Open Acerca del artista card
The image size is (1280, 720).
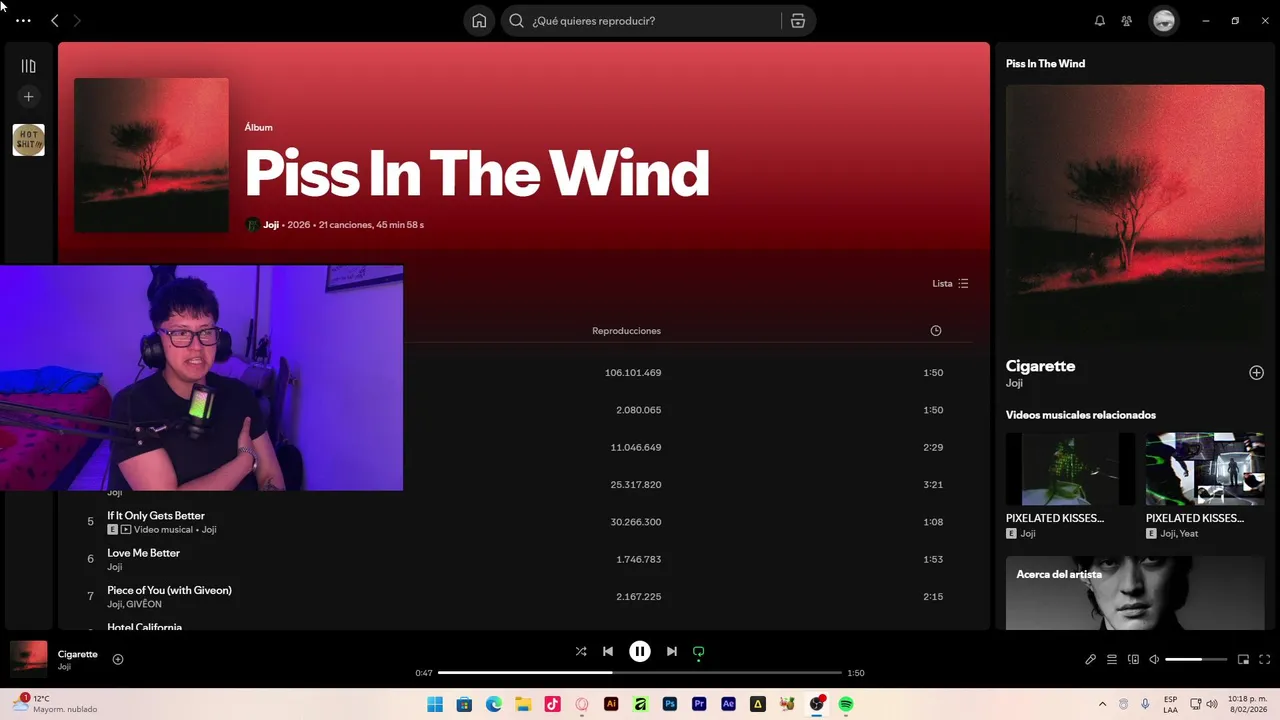pos(1135,593)
